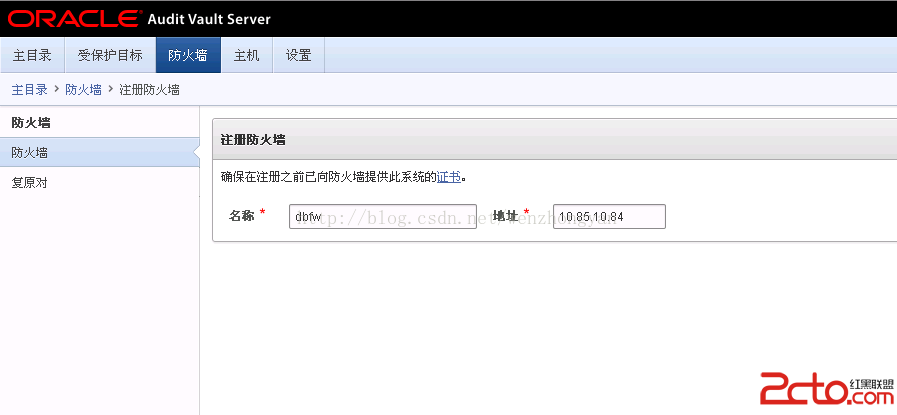897x415 pixels.
Task: Focus the 名称 input field
Action: (x=383, y=216)
